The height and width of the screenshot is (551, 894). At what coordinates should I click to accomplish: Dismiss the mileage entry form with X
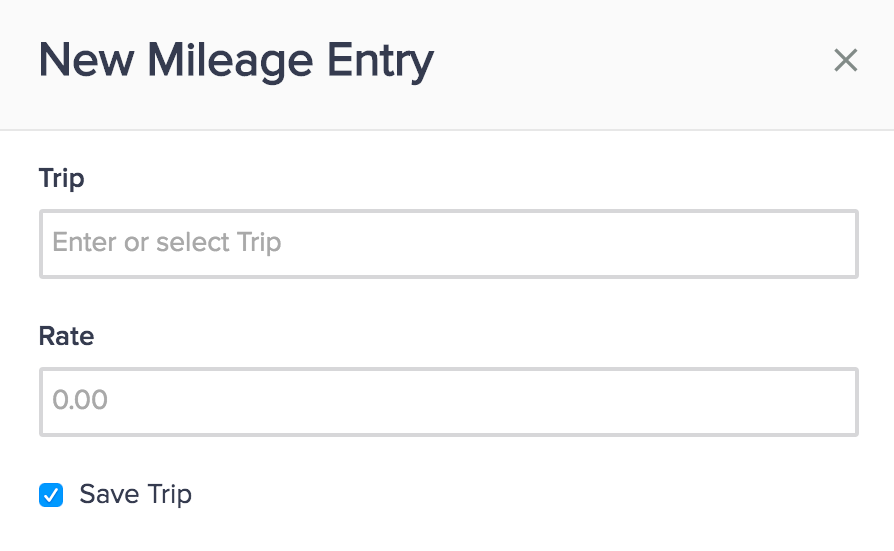(845, 61)
